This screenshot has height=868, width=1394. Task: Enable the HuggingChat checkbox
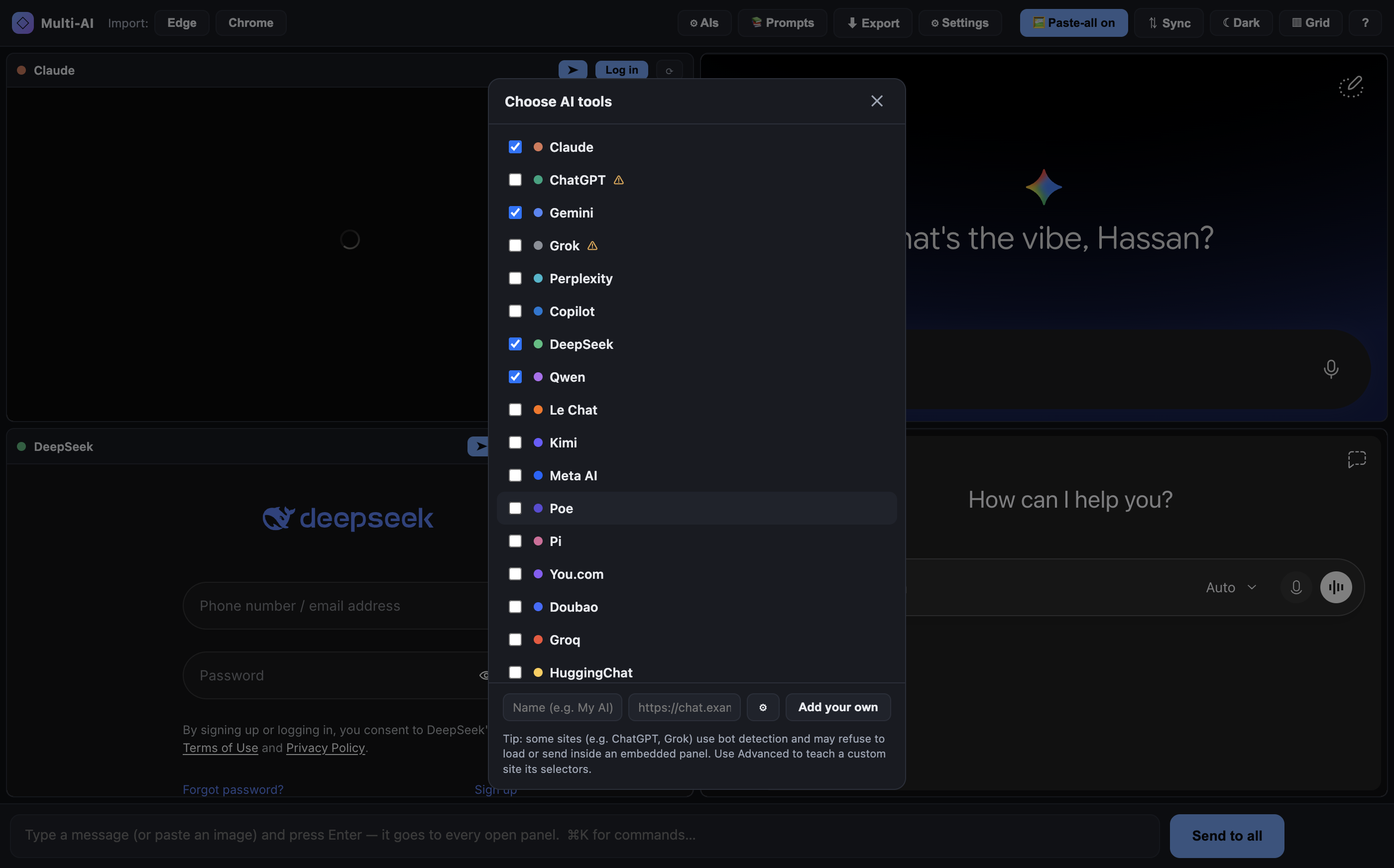click(x=515, y=673)
